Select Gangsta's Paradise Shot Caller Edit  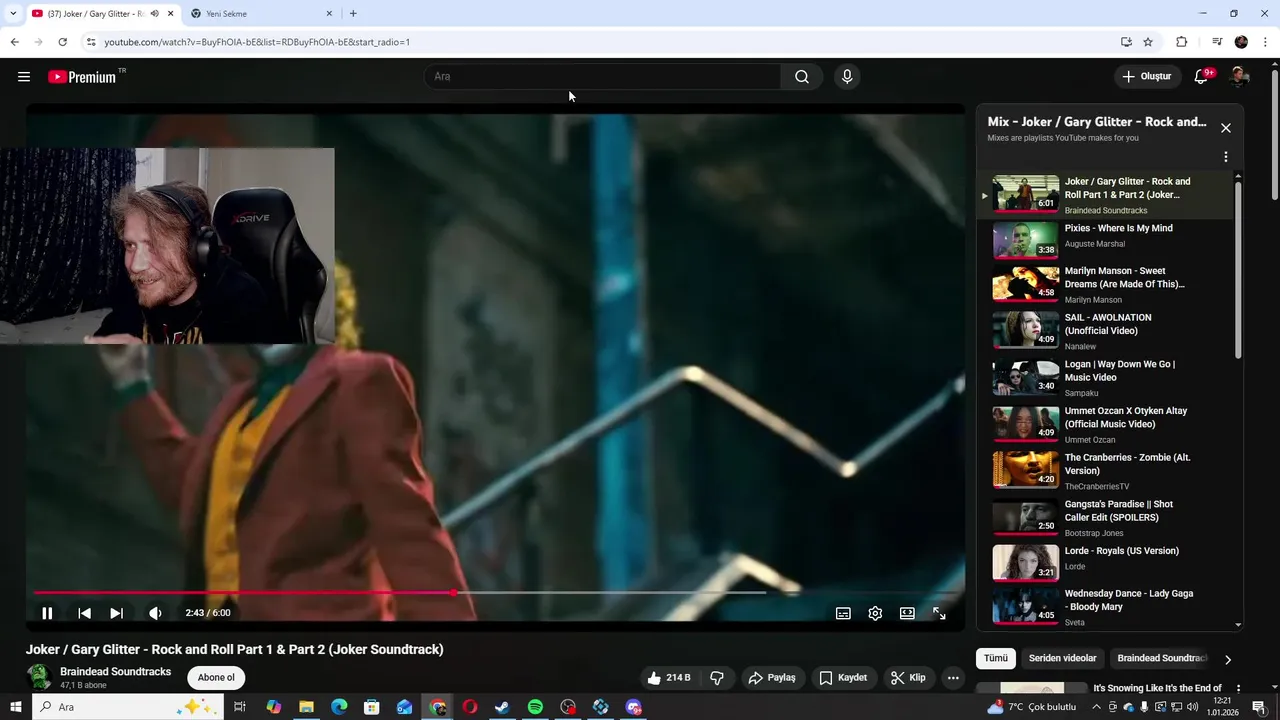point(1105,518)
